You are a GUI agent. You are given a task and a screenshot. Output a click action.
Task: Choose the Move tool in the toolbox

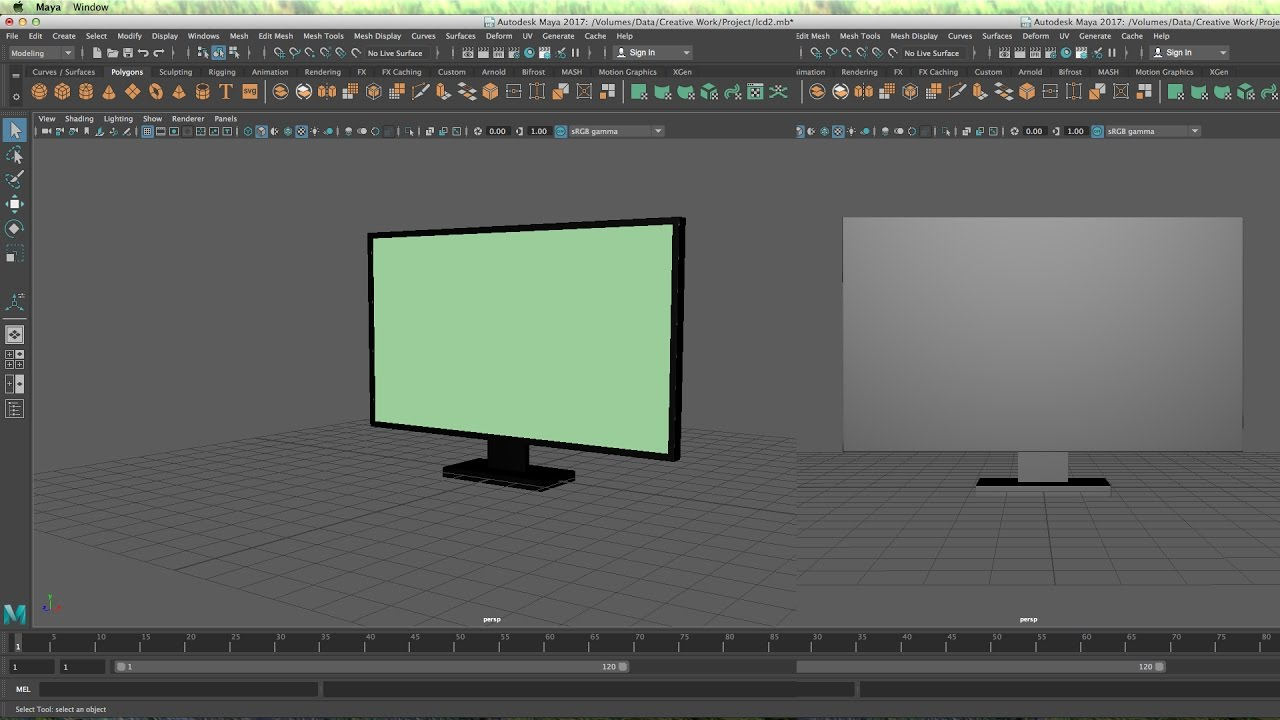tap(15, 204)
